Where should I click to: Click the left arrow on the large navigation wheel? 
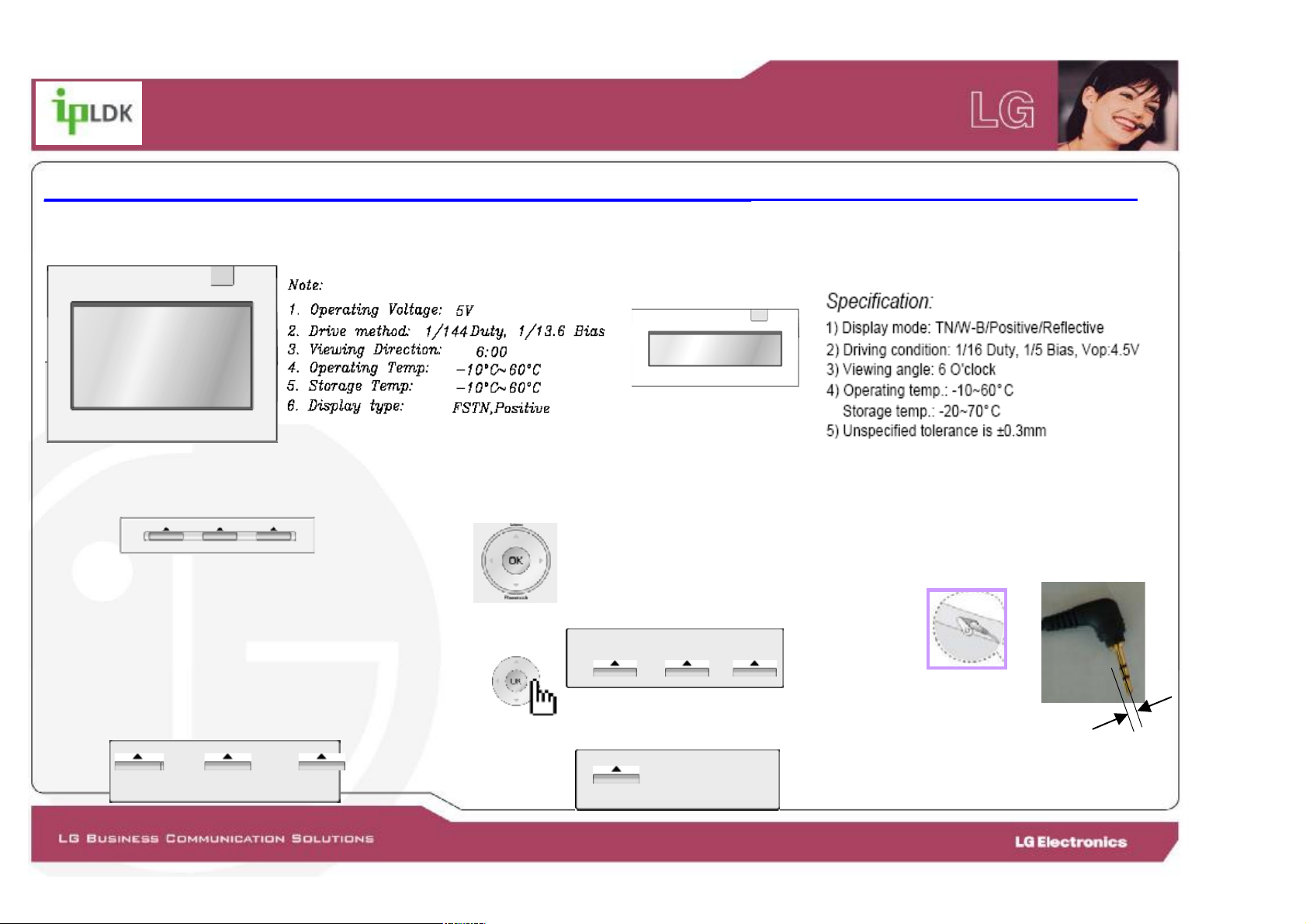(490, 560)
